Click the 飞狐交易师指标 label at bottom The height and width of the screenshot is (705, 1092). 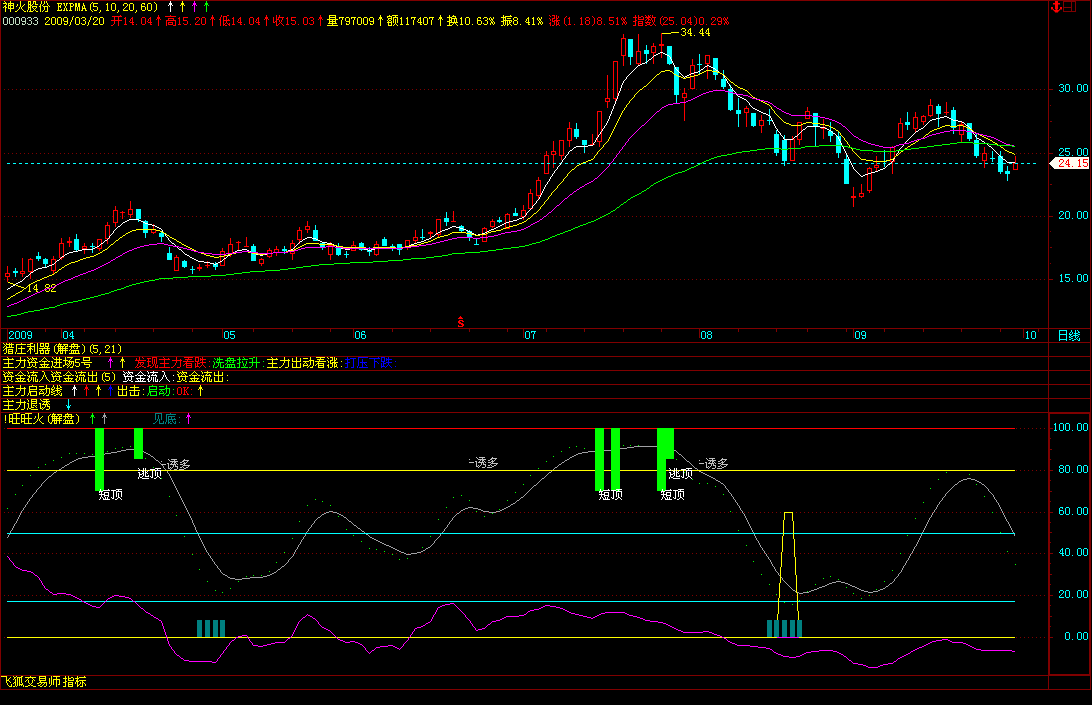click(x=44, y=682)
